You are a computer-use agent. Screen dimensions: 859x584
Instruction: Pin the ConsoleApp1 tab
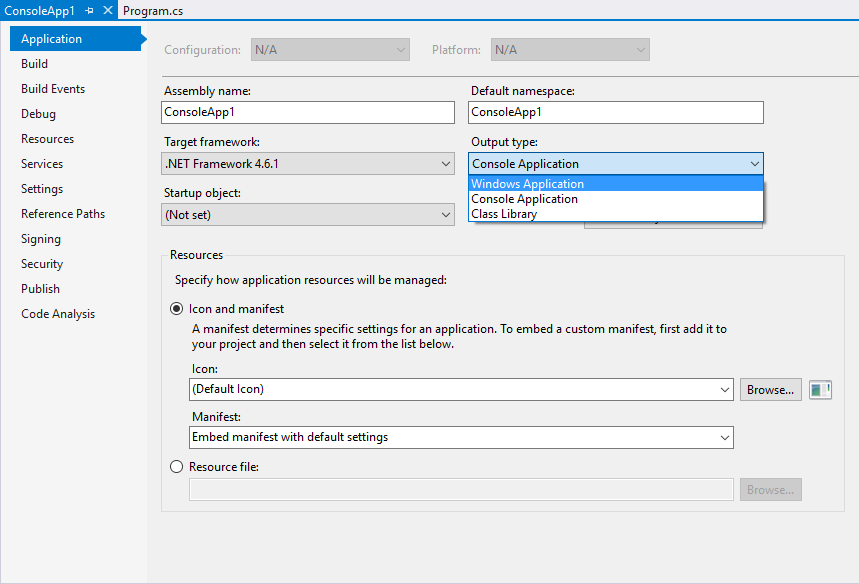90,10
